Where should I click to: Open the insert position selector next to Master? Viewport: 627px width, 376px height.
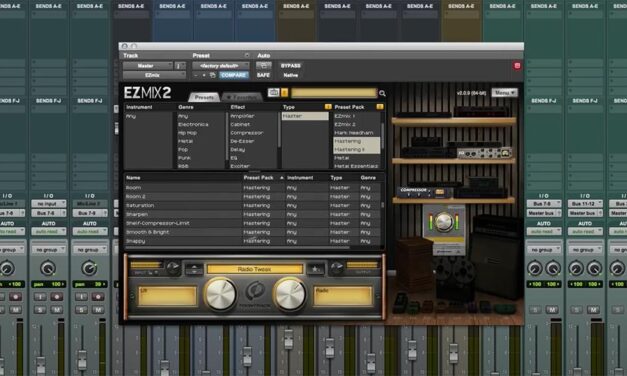coord(180,66)
